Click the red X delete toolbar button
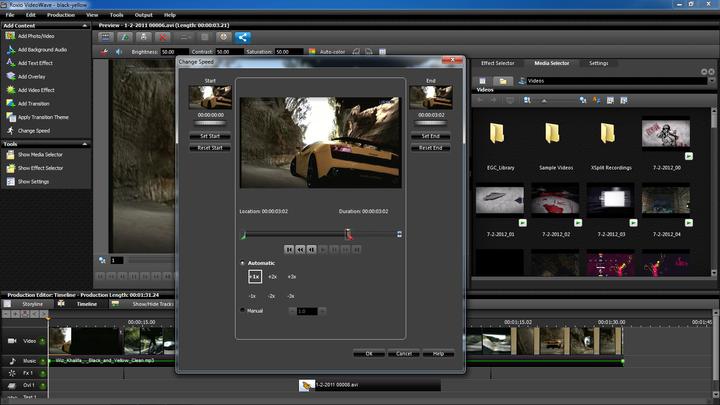 tap(163, 37)
